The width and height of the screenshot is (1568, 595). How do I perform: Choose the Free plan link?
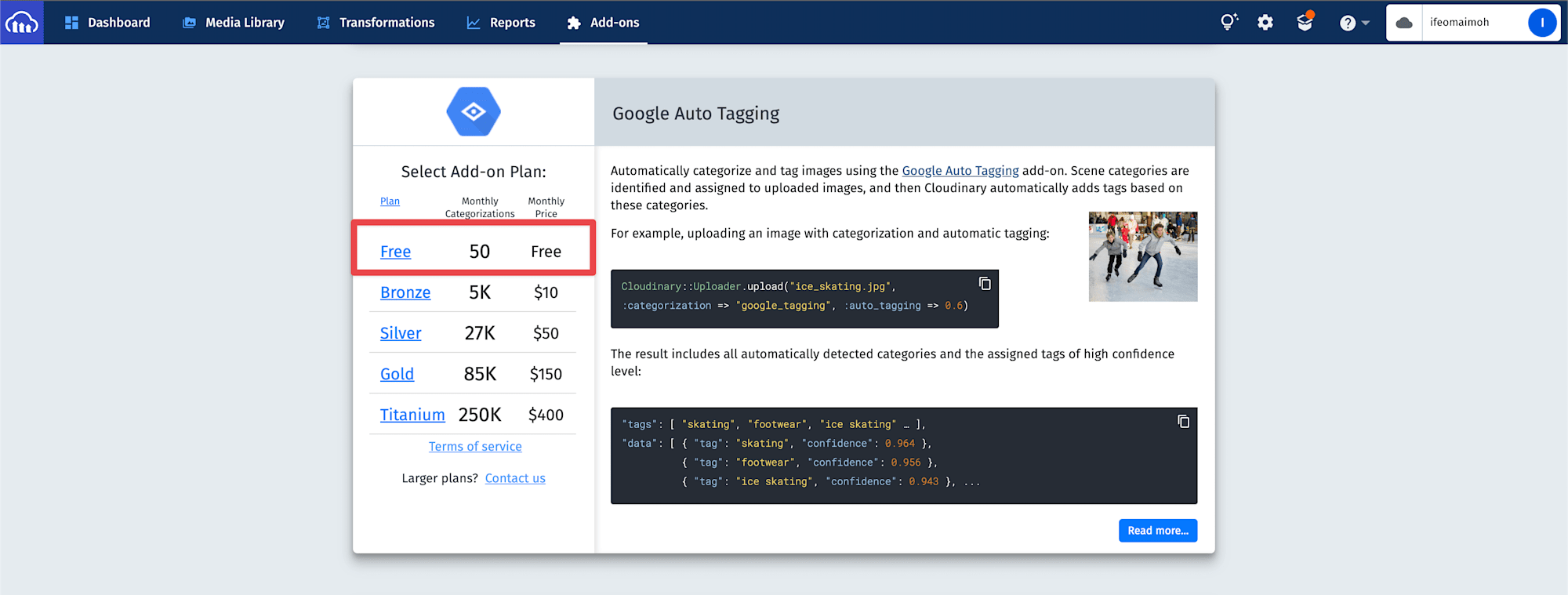[395, 252]
